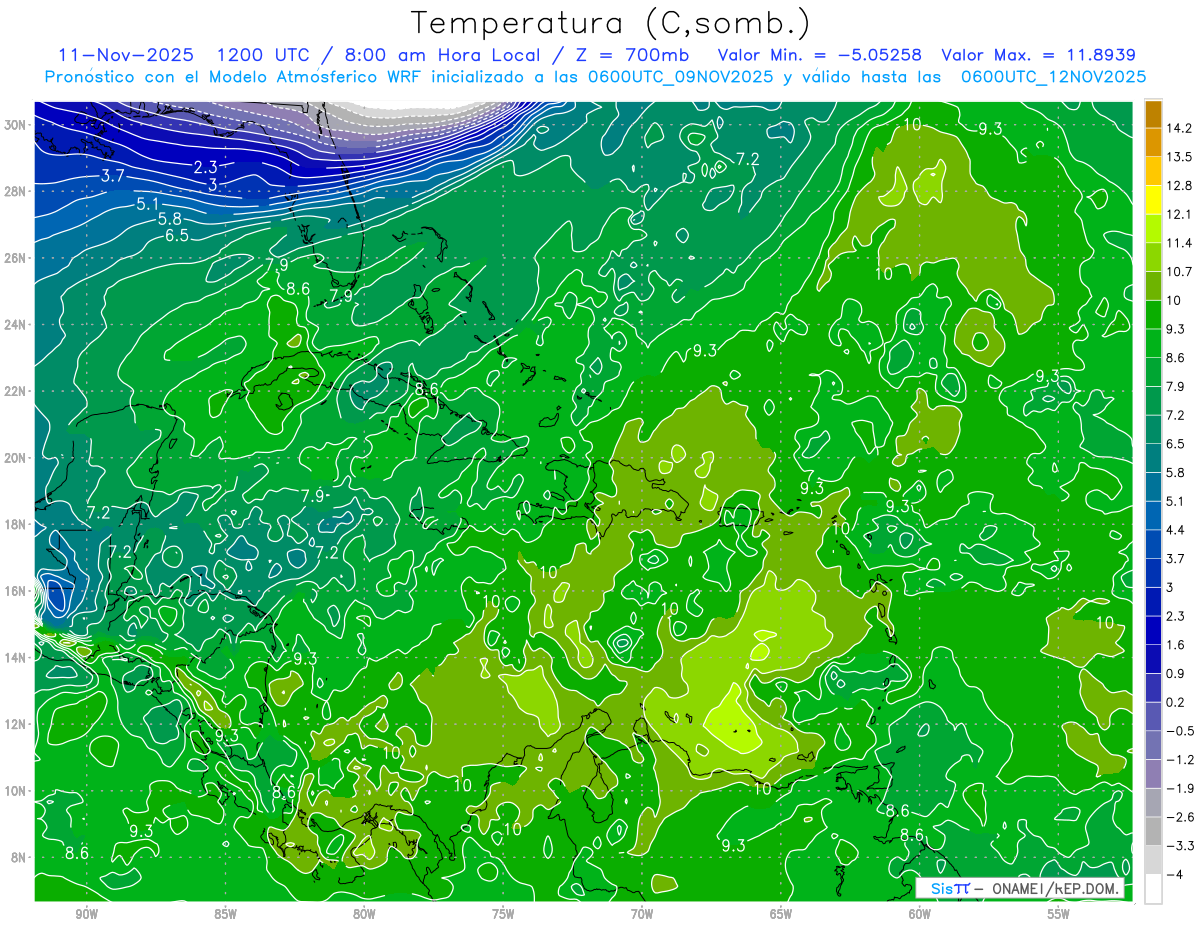
Task: Click the '5.1' contour label on the map
Action: coord(148,205)
